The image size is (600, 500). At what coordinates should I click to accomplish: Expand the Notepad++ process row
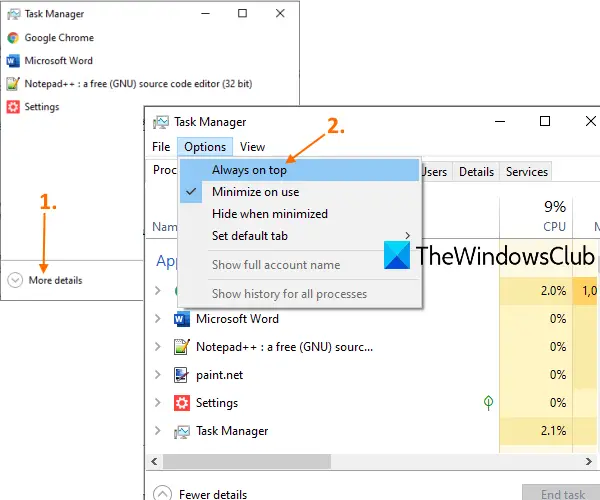[x=158, y=347]
